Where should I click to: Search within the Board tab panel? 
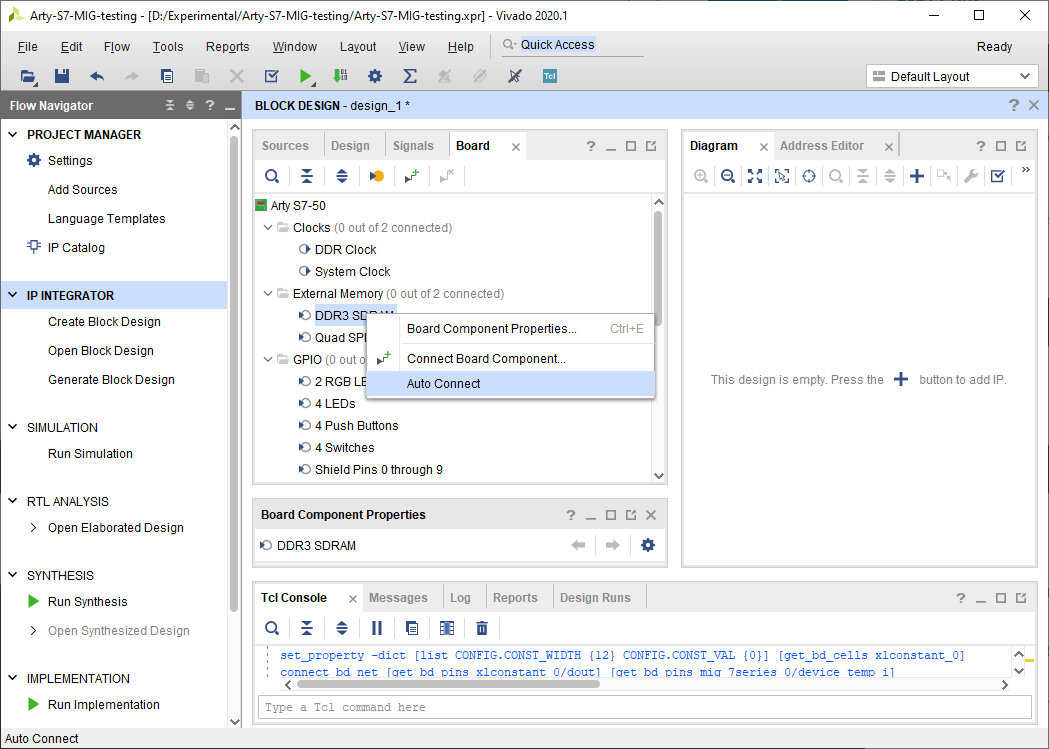point(272,176)
